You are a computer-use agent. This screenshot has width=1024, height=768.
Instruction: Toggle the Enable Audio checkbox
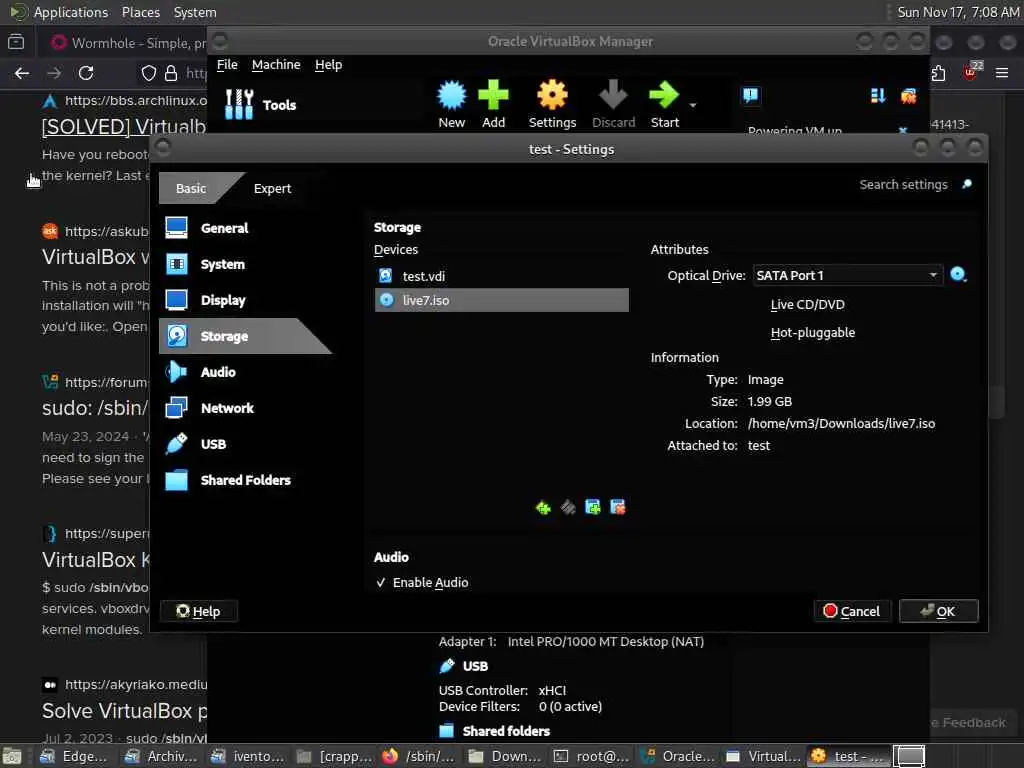(422, 582)
